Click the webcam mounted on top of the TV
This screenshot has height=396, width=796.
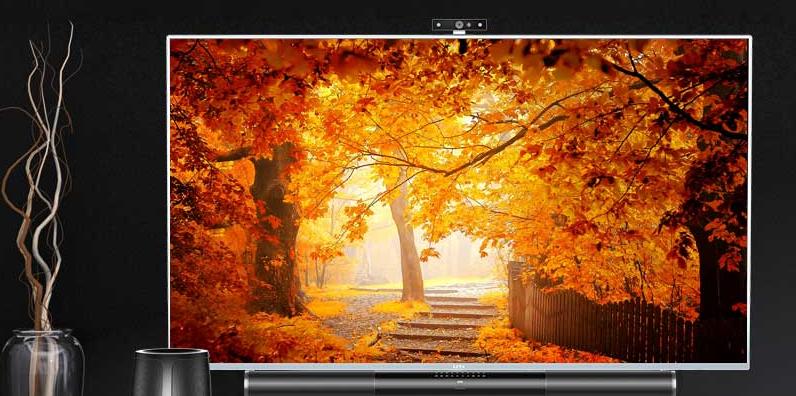click(459, 26)
